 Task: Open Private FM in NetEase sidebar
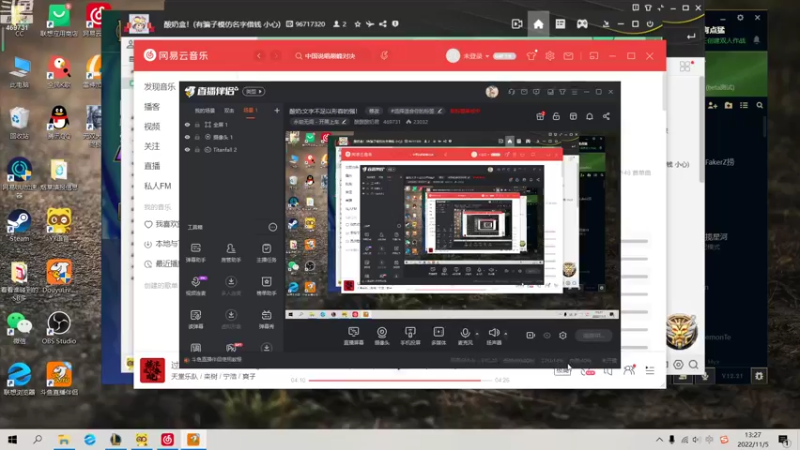click(x=157, y=186)
